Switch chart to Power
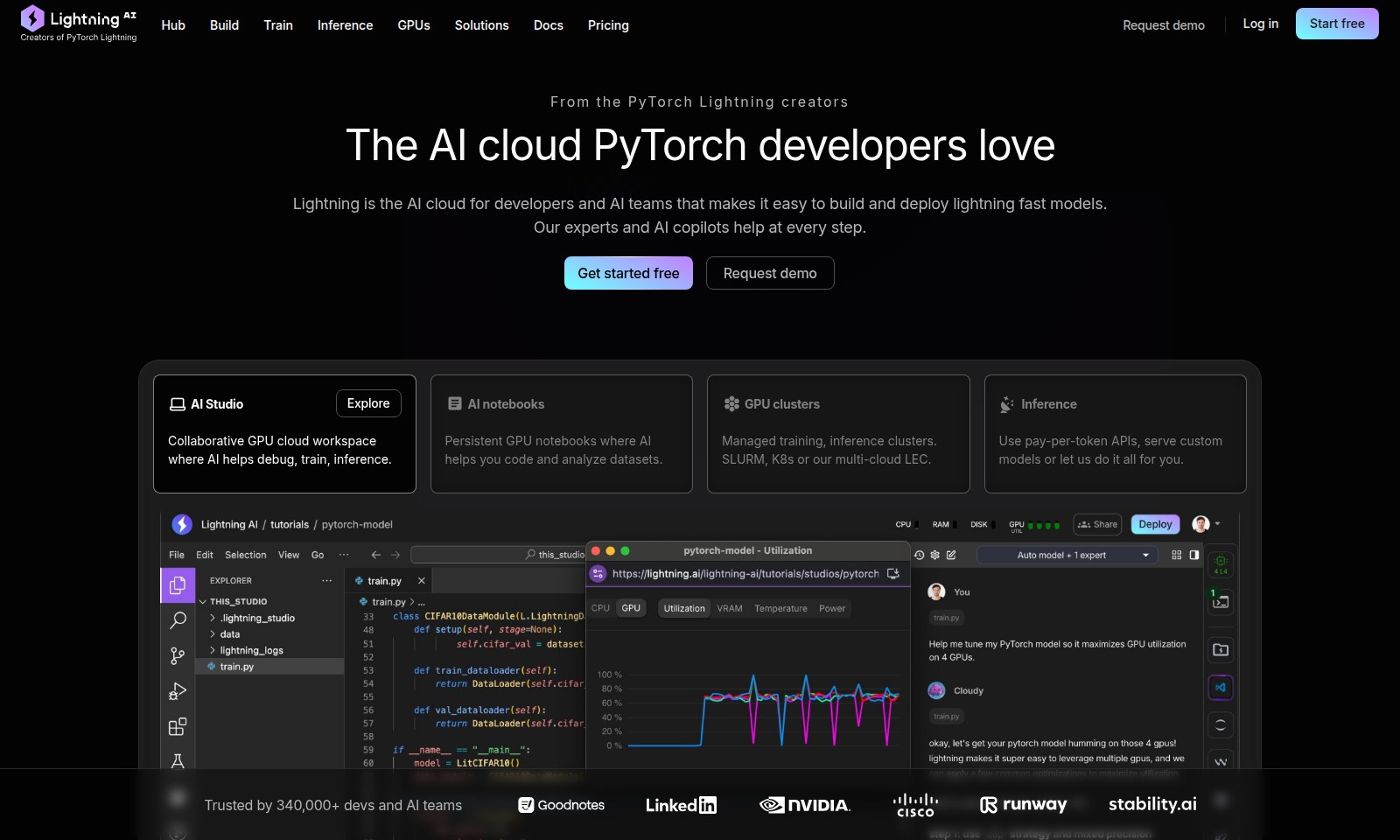1400x840 pixels. pyautogui.click(x=832, y=608)
